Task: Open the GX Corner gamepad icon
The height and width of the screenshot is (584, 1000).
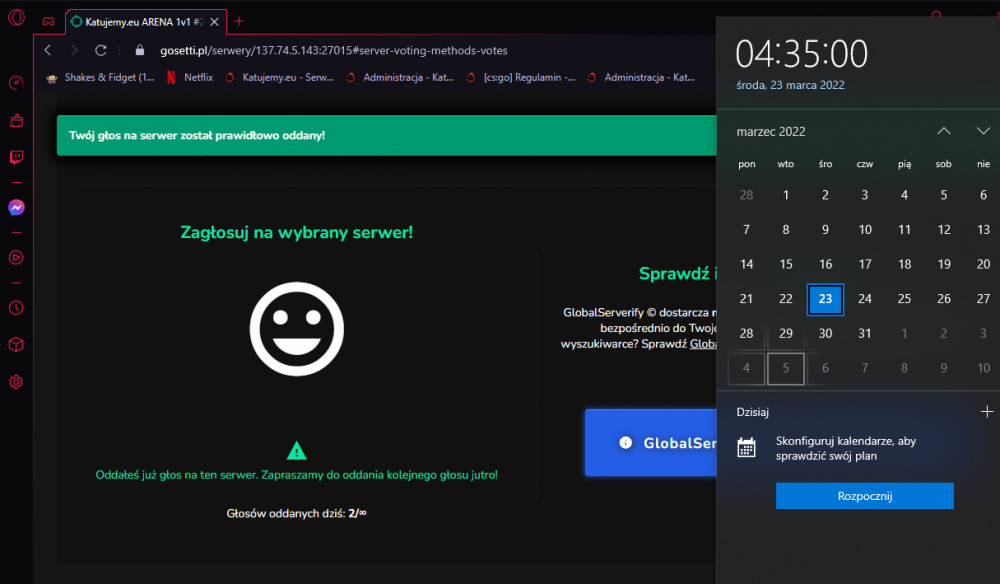Action: [x=48, y=21]
